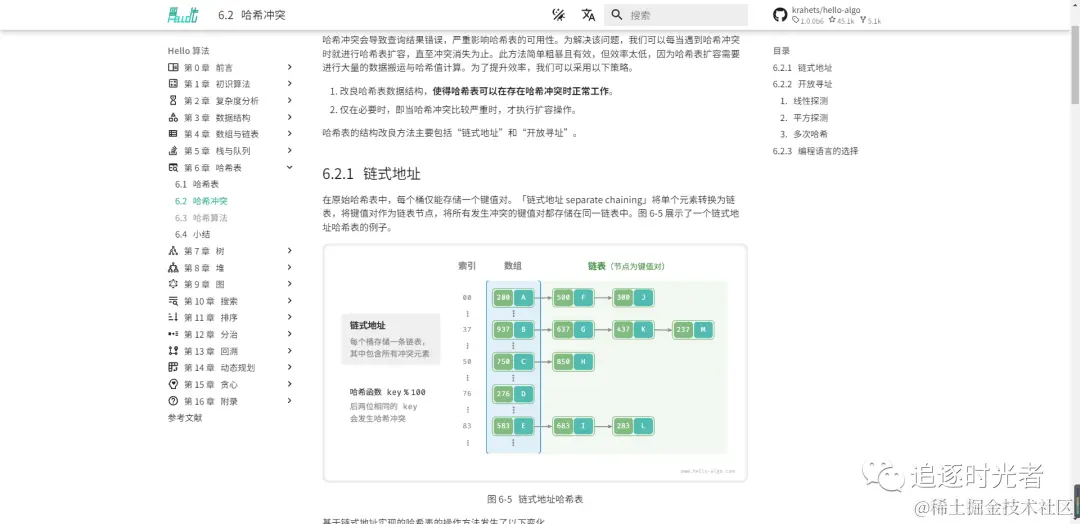Click the 第 5 章 栈与队列 chapter icon
1080x524 pixels.
coord(173,150)
